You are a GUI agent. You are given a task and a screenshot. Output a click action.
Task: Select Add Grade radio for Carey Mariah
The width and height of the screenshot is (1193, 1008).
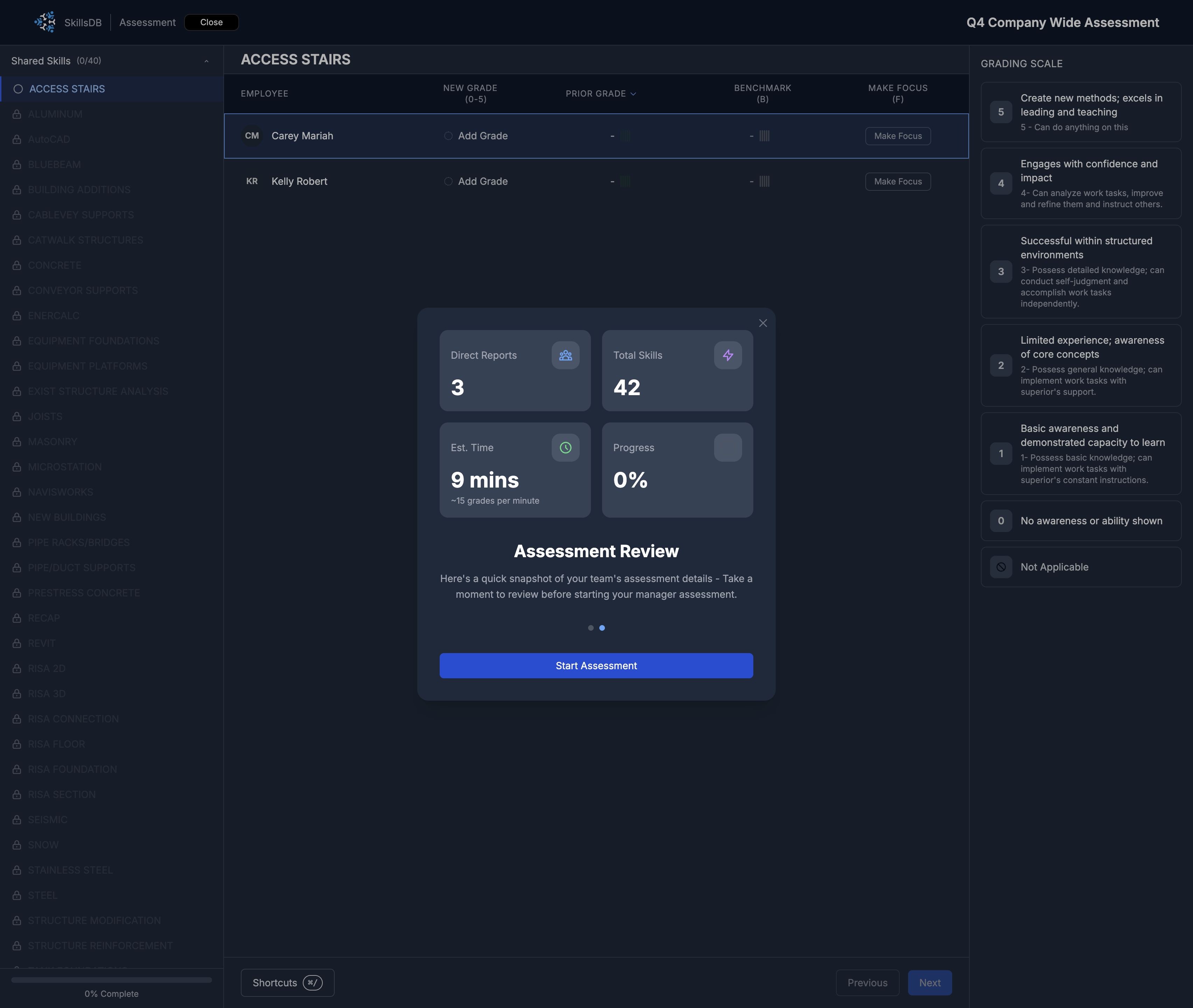[448, 136]
